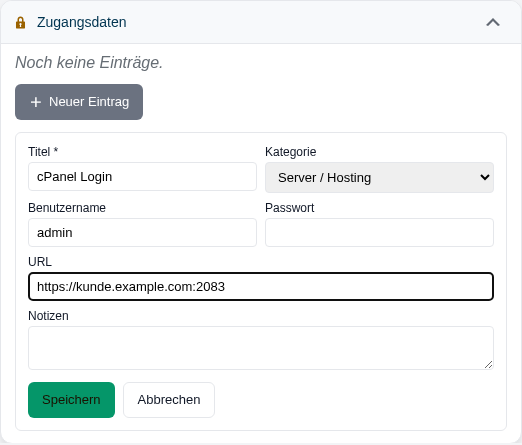Click the Zugangsdaten header title

[82, 22]
